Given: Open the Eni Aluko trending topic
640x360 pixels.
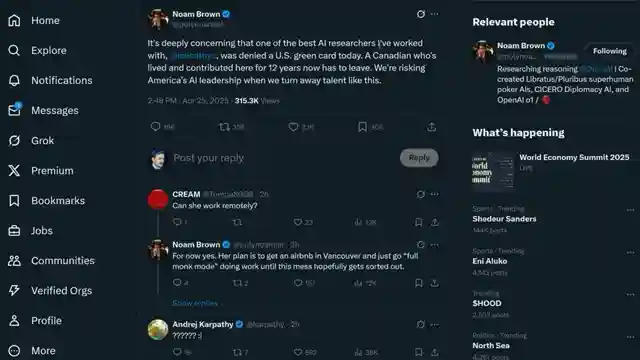Looking at the screenshot, I should pyautogui.click(x=490, y=261).
